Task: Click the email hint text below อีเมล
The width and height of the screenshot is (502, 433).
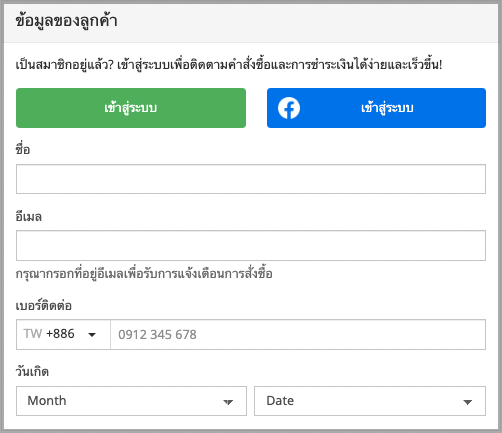Action: tap(144, 274)
